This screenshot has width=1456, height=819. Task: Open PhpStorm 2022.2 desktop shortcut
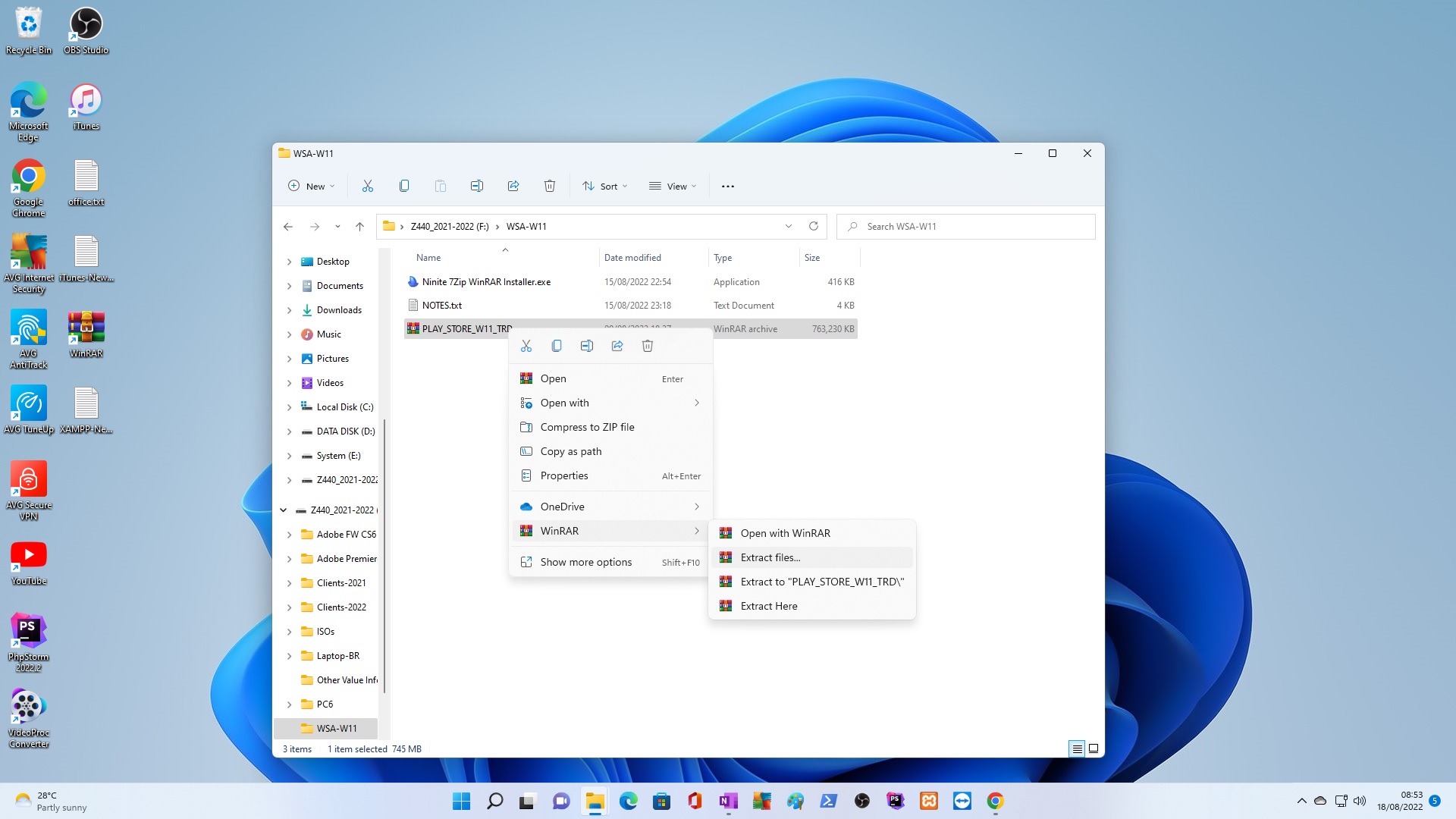coord(29,643)
